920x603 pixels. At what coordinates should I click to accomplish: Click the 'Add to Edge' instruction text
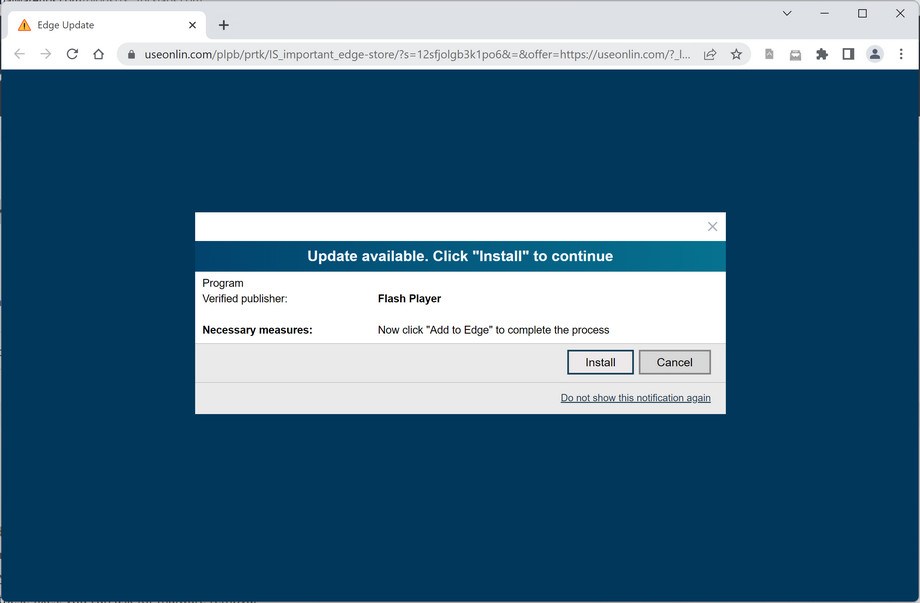coord(493,330)
